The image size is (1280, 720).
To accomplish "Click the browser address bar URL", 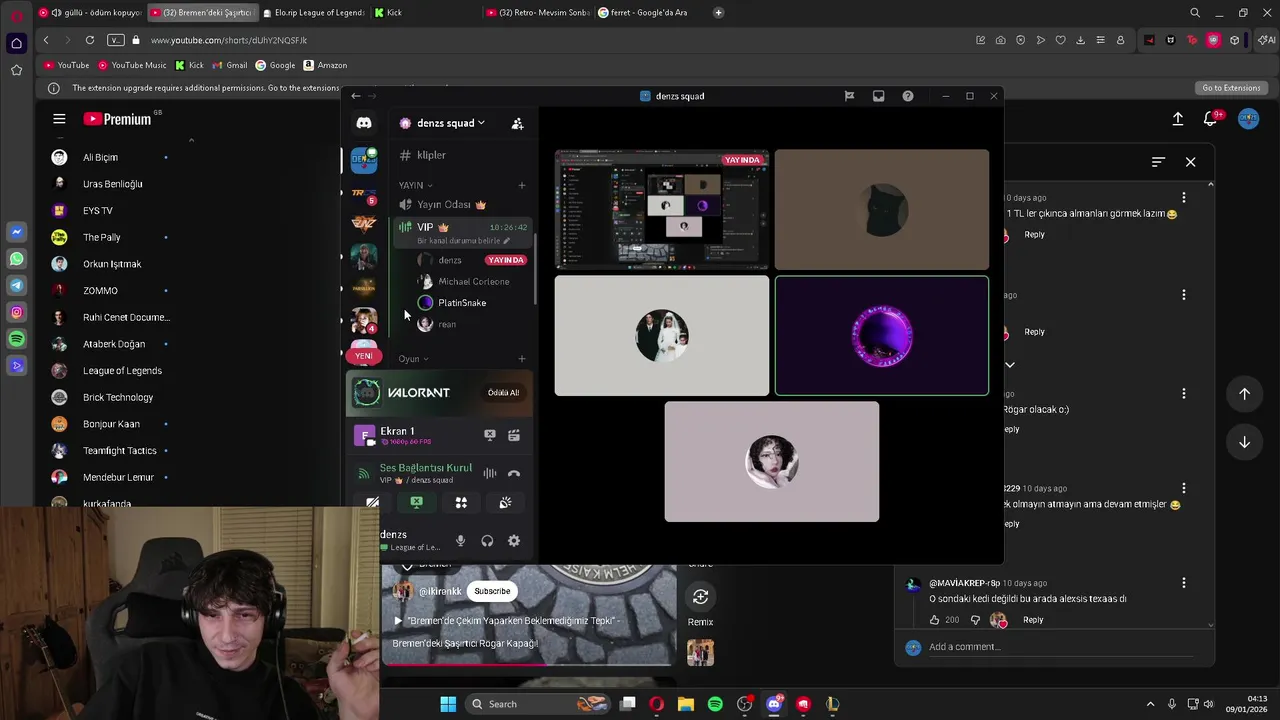I will (x=229, y=40).
